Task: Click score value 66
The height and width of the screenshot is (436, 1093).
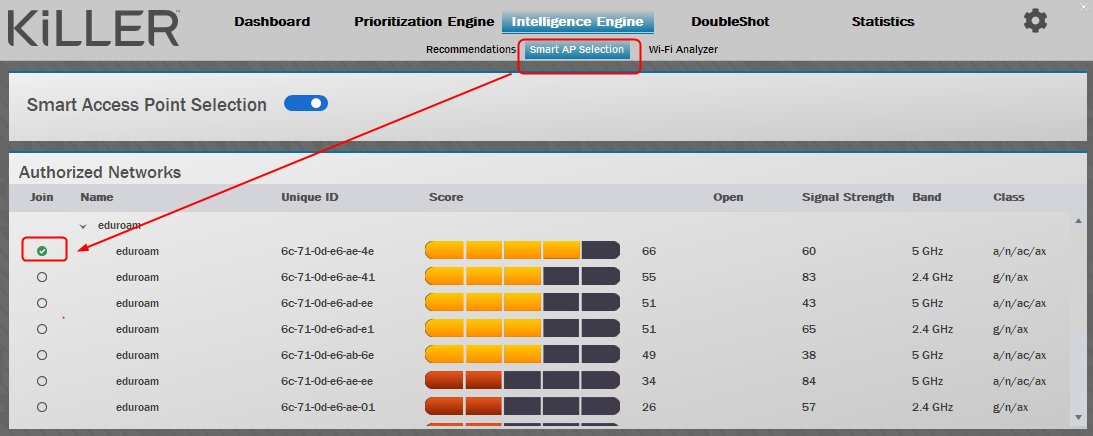Action: click(649, 251)
